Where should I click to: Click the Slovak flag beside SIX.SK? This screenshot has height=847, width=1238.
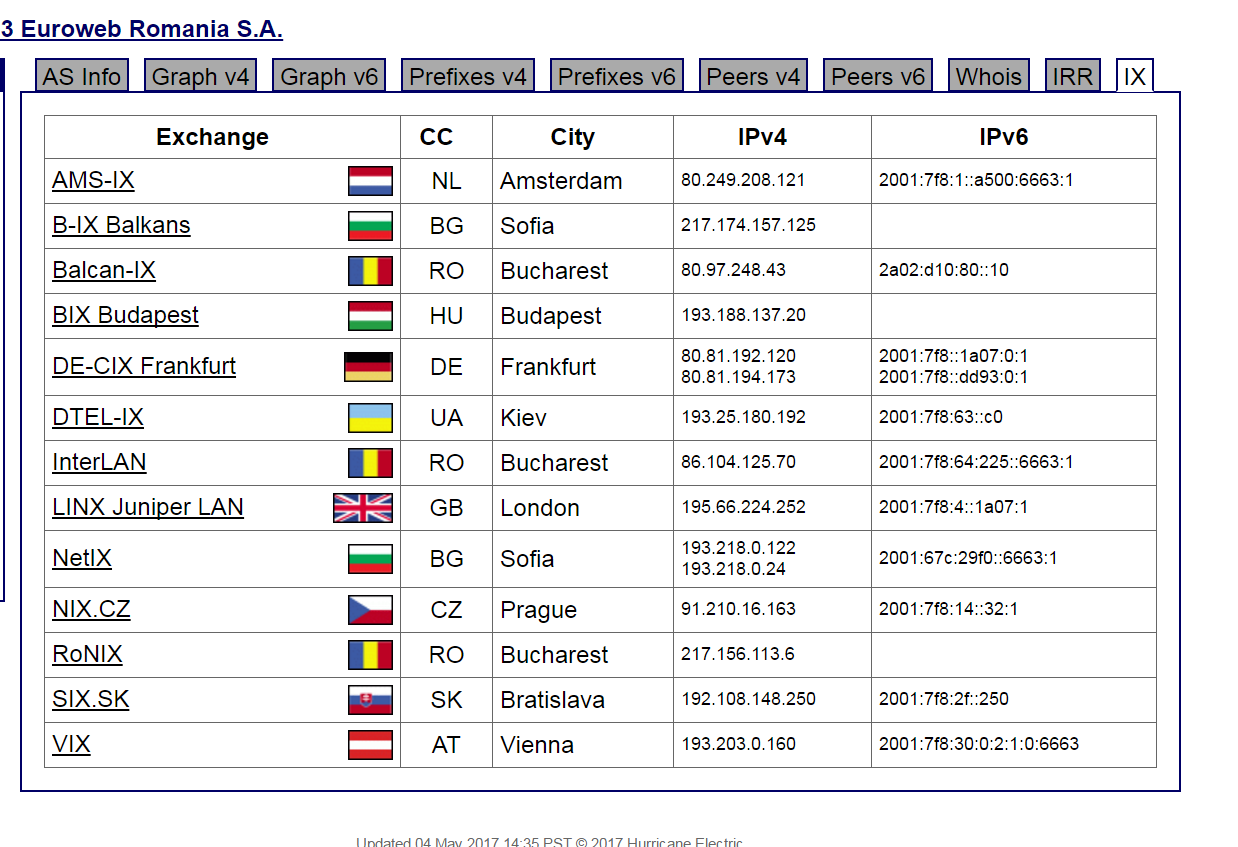[370, 700]
